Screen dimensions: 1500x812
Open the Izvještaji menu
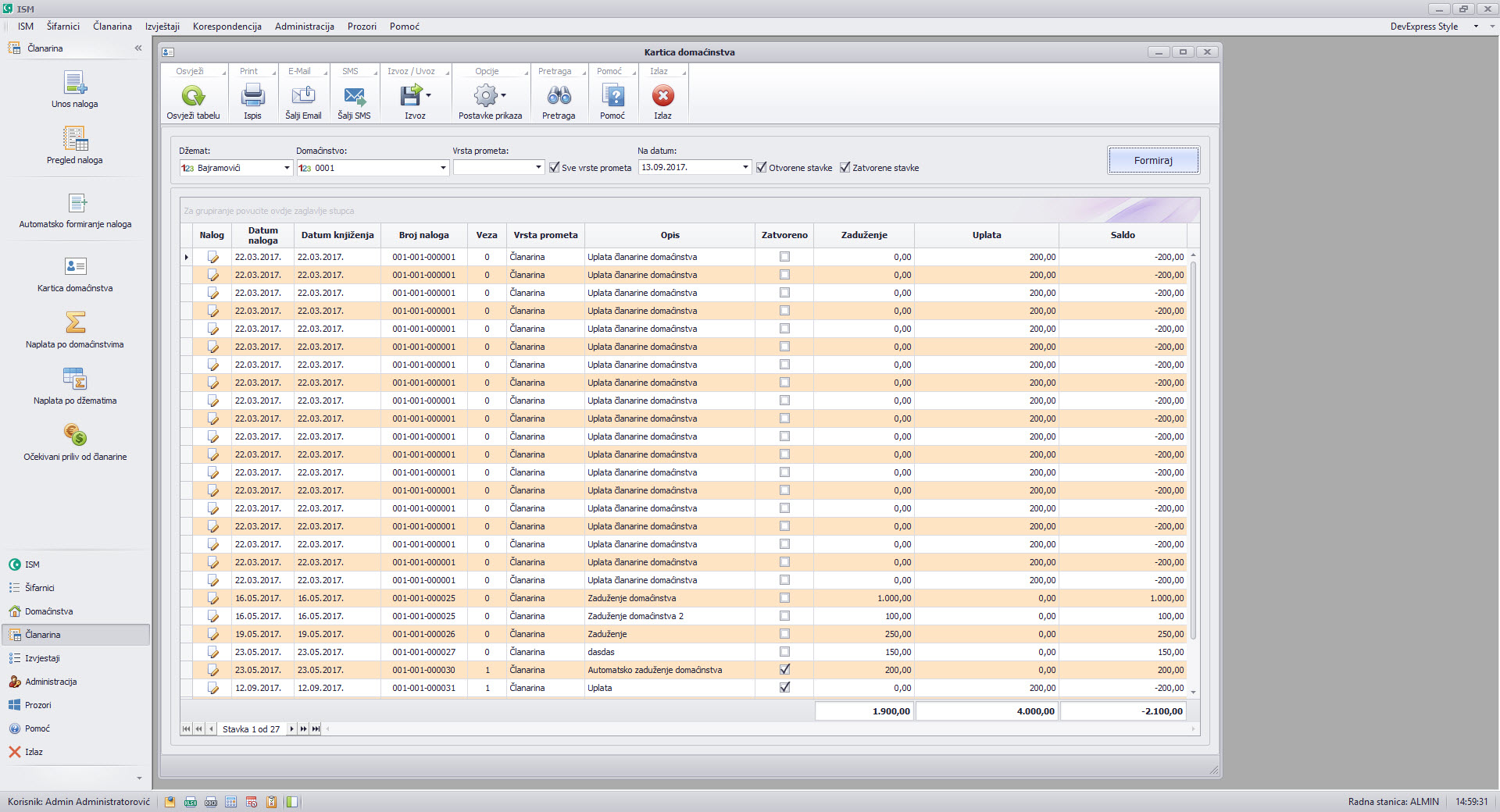[x=162, y=27]
